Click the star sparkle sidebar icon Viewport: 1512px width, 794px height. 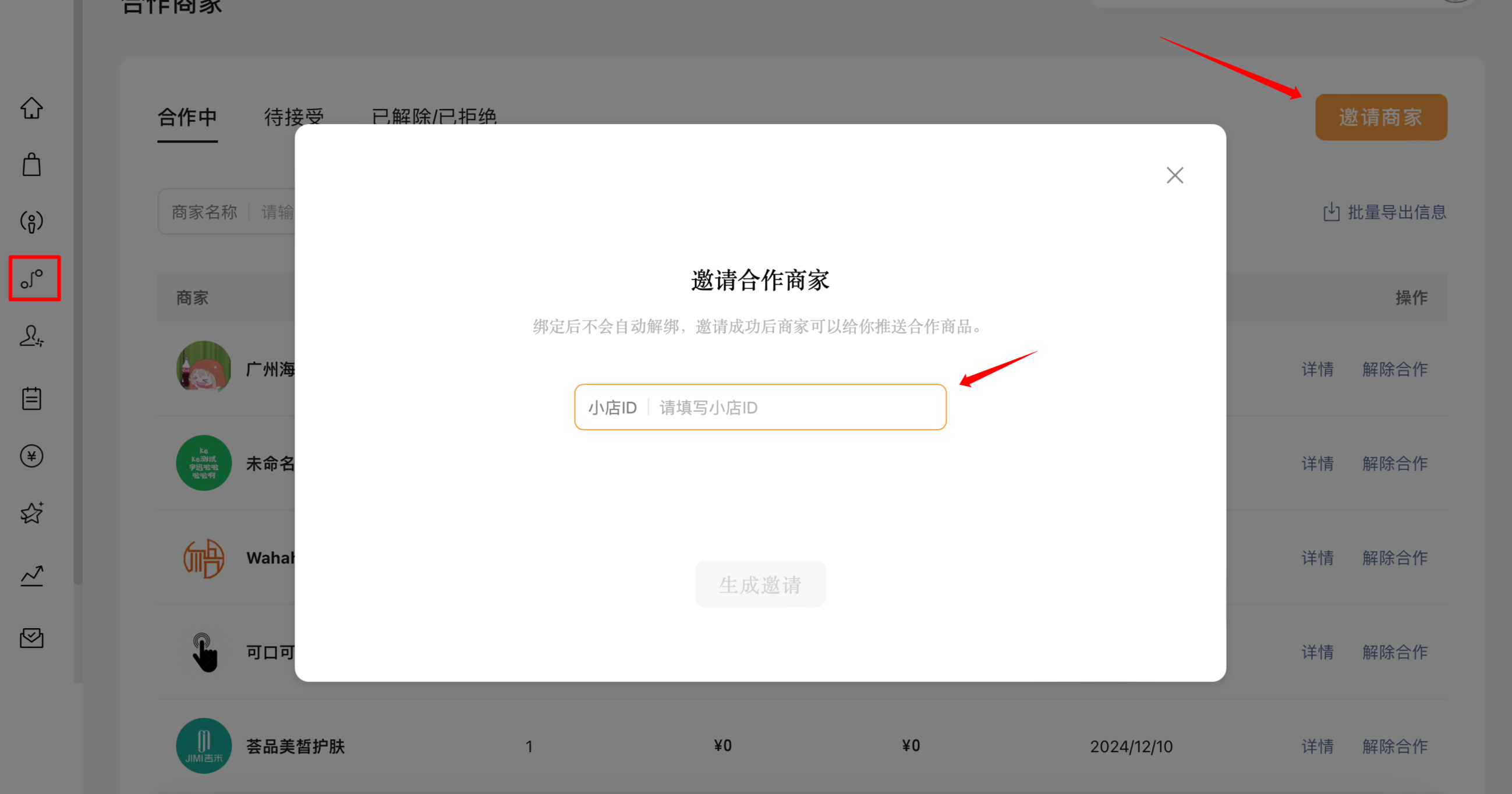[31, 513]
